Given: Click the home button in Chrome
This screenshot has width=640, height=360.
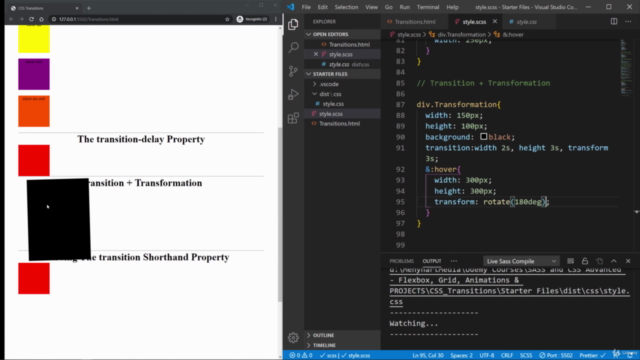Looking at the screenshot, I should (x=41, y=19).
